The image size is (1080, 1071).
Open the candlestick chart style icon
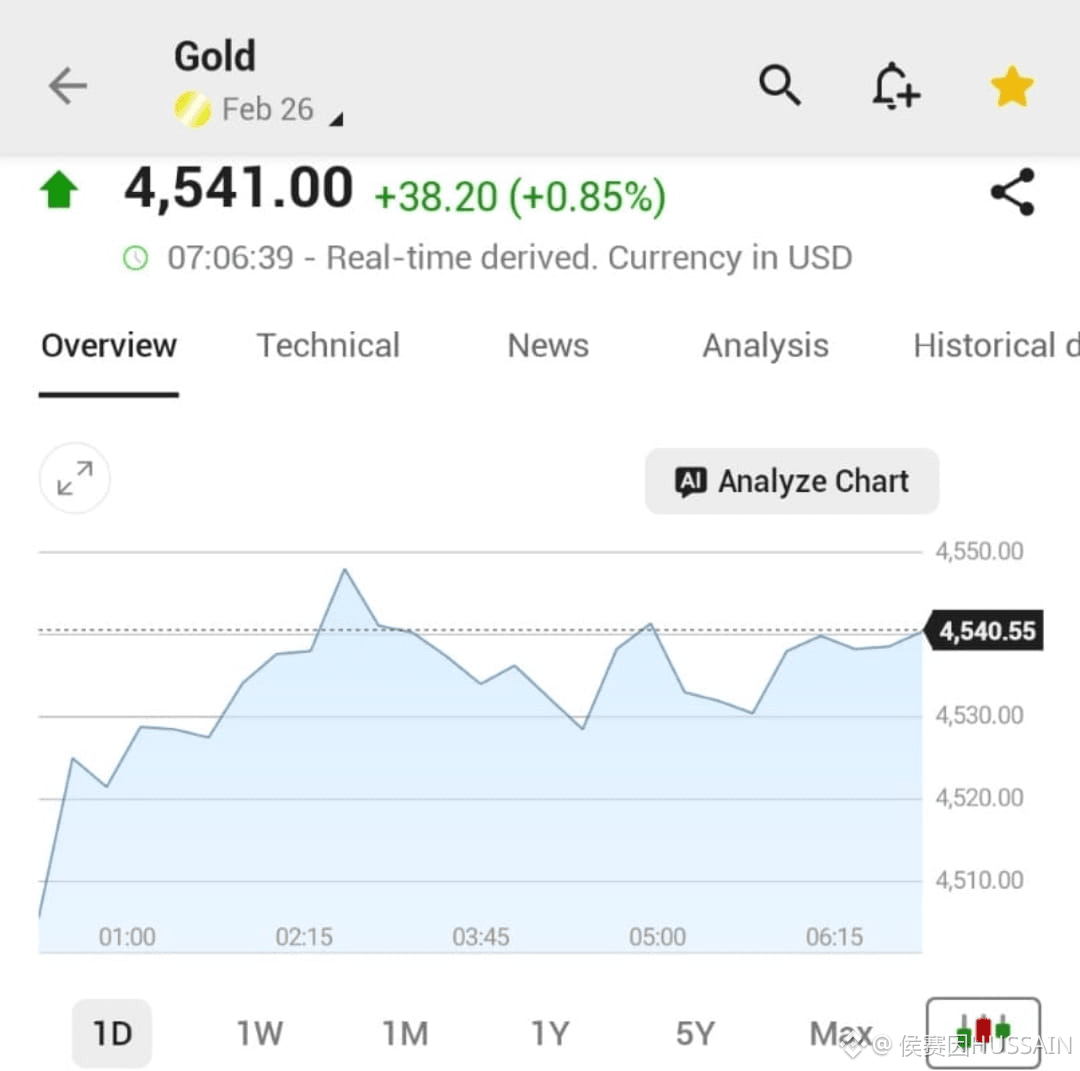[x=983, y=1030]
